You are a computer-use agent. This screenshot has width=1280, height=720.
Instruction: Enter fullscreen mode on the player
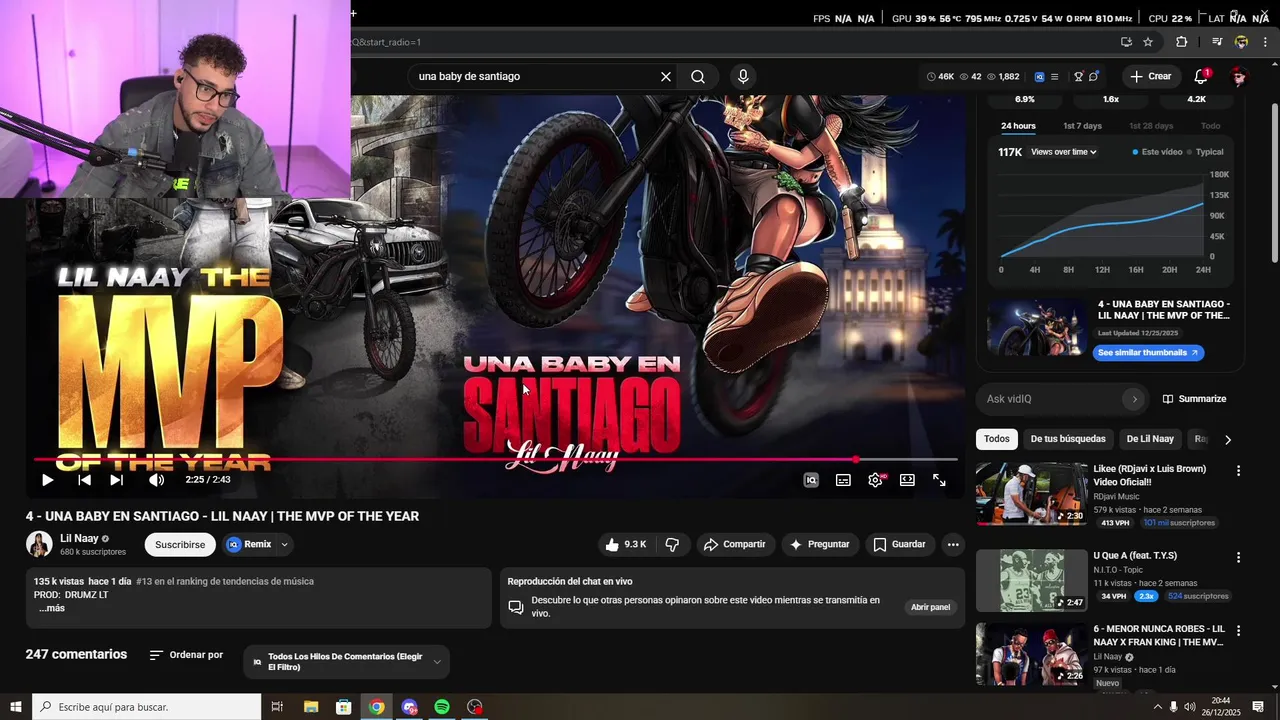939,480
